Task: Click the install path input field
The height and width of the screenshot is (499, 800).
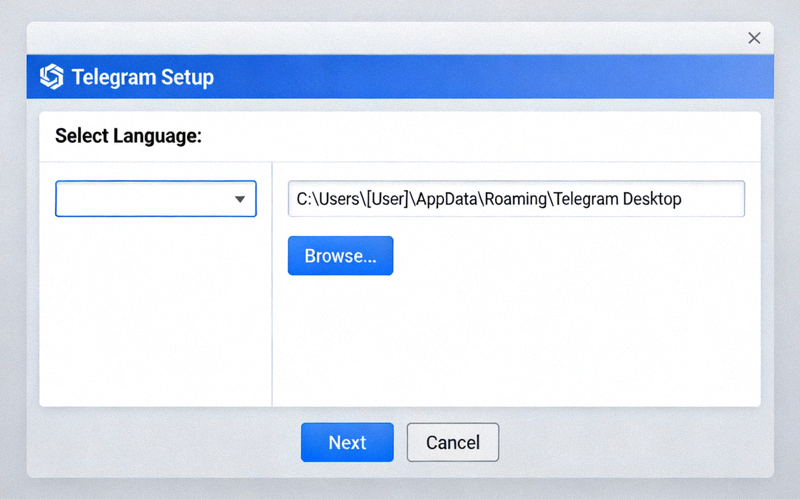Action: click(x=516, y=198)
